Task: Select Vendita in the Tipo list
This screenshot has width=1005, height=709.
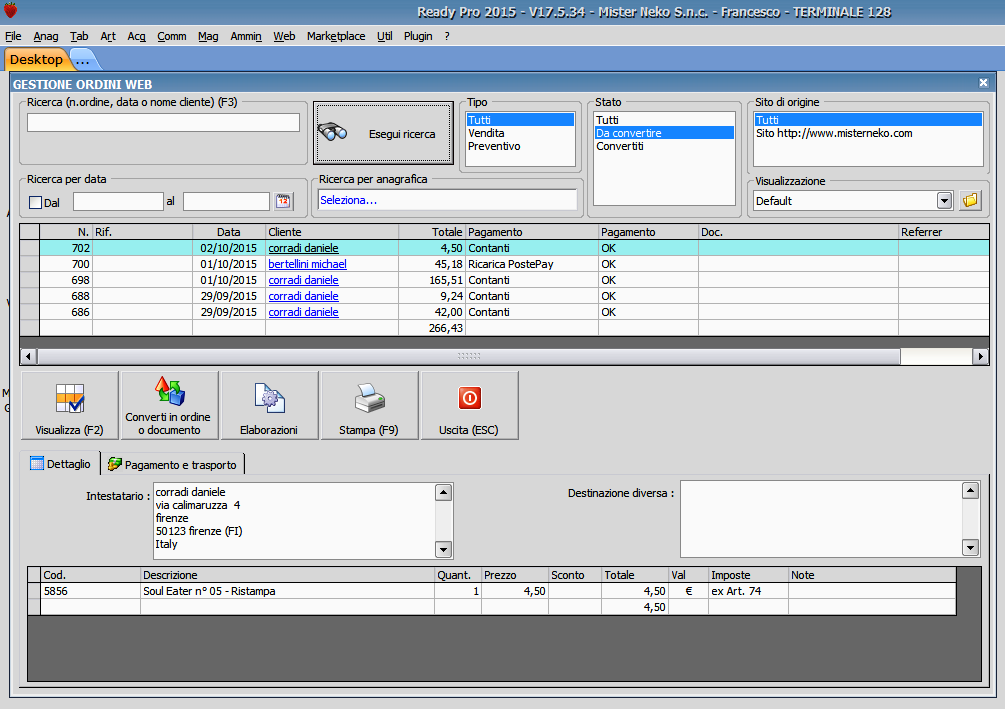Action: (x=486, y=133)
